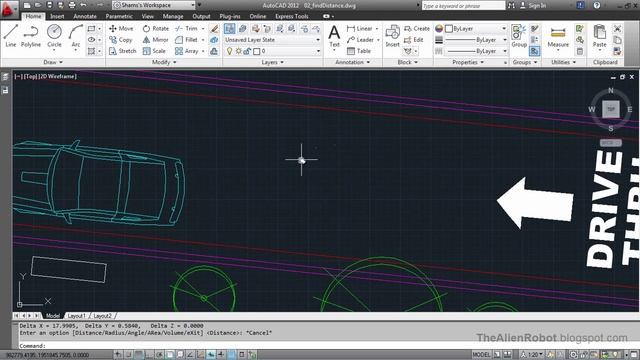Screen dimensions: 640x360
Task: Open the Layer Properties manager icon
Action: [229, 28]
